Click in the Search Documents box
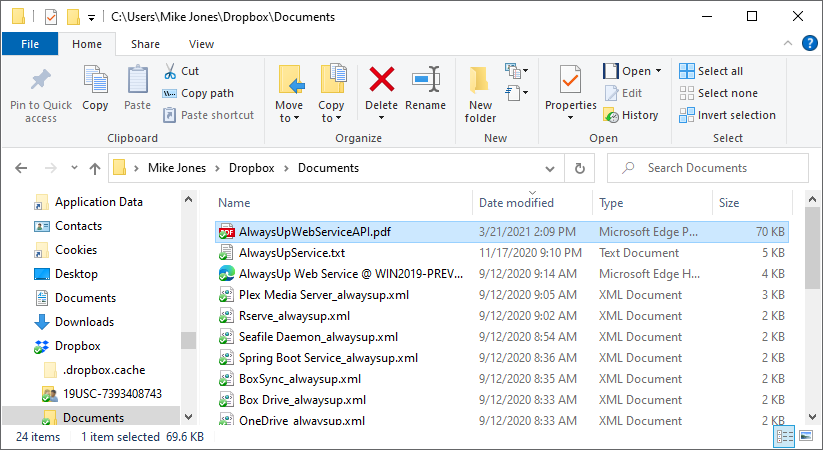The width and height of the screenshot is (823, 450). tap(708, 168)
